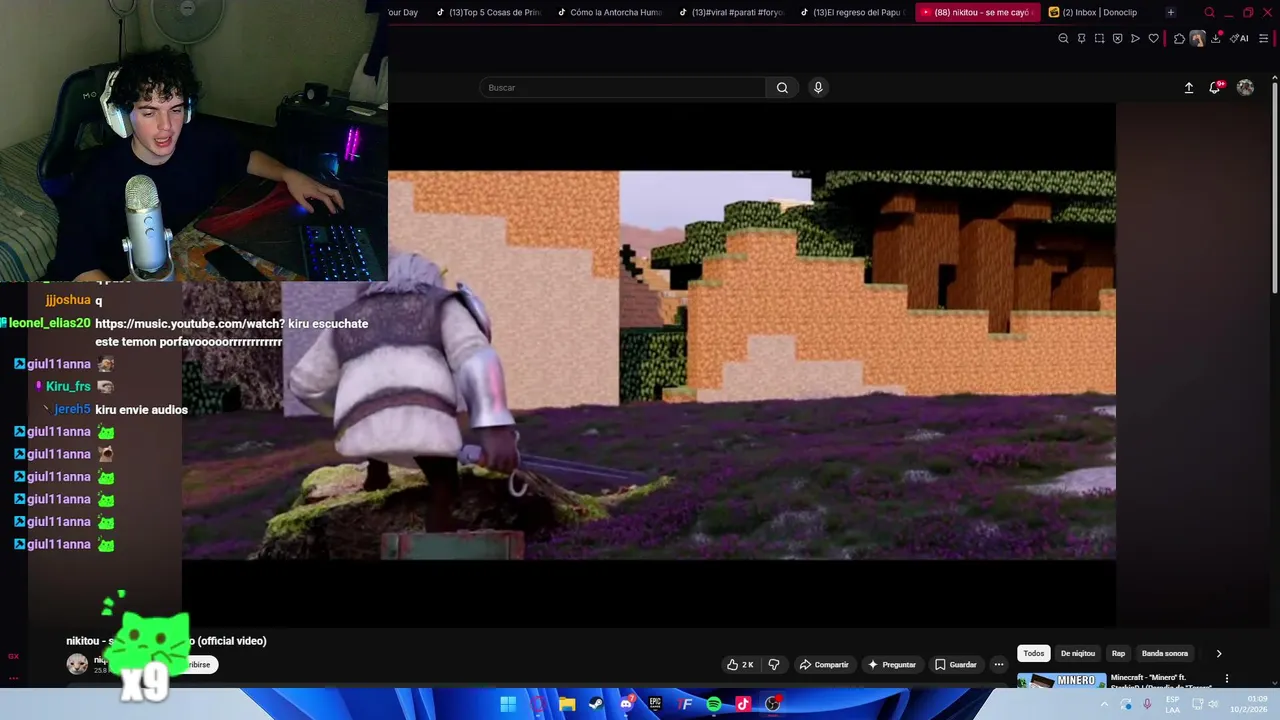Click ESP LAA language indicator

[1172, 704]
